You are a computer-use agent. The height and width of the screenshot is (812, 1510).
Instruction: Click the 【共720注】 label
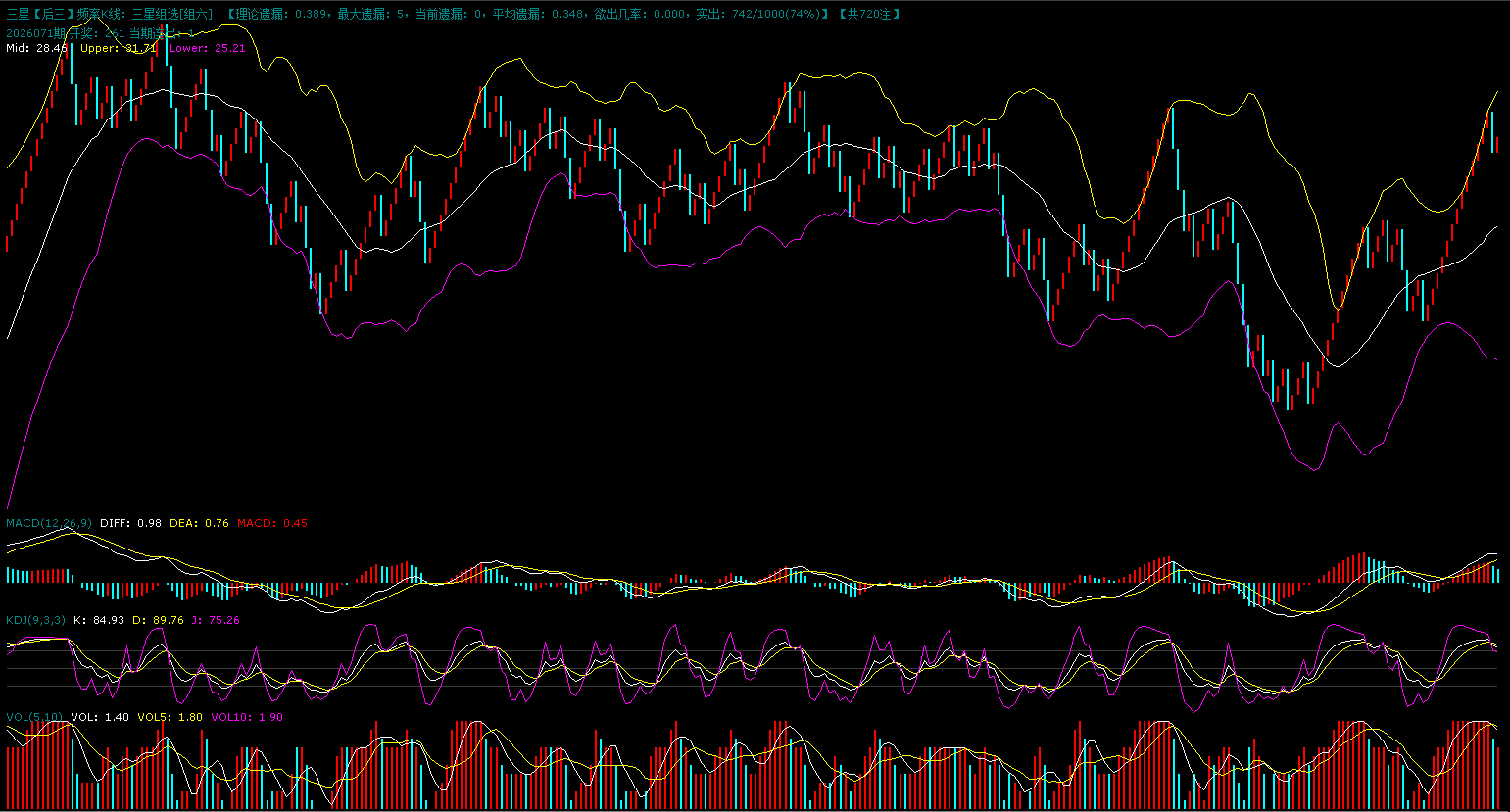pos(869,15)
